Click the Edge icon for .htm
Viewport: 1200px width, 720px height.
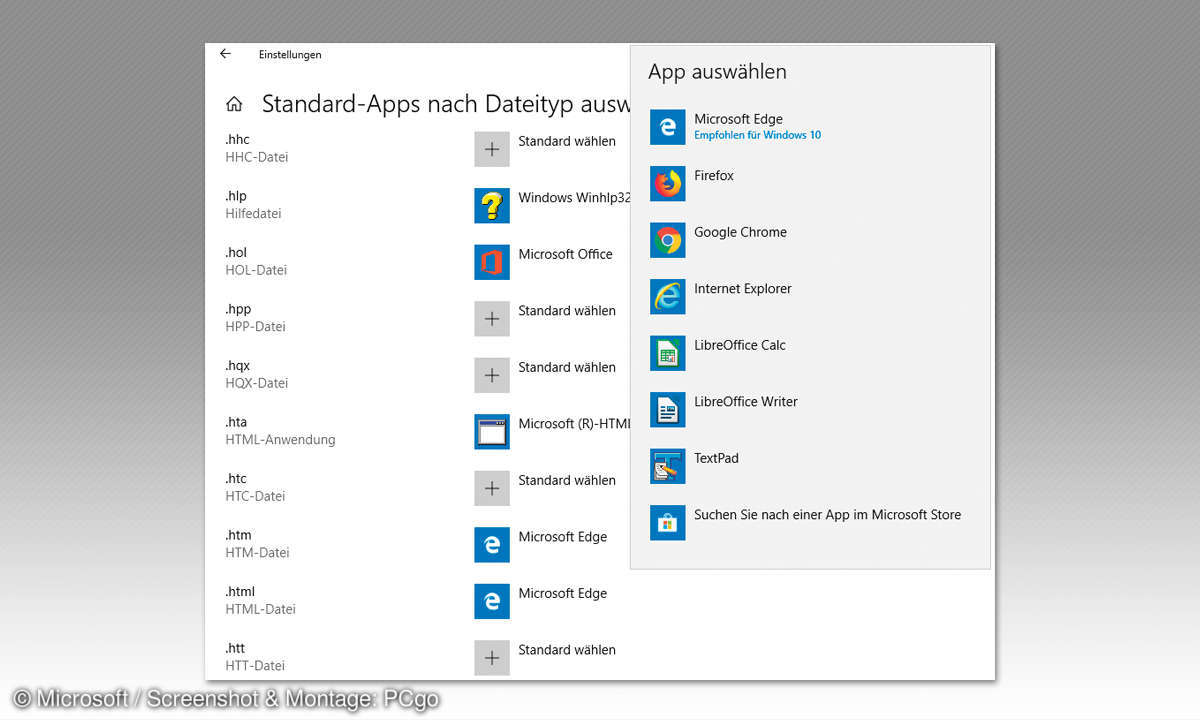pos(492,544)
